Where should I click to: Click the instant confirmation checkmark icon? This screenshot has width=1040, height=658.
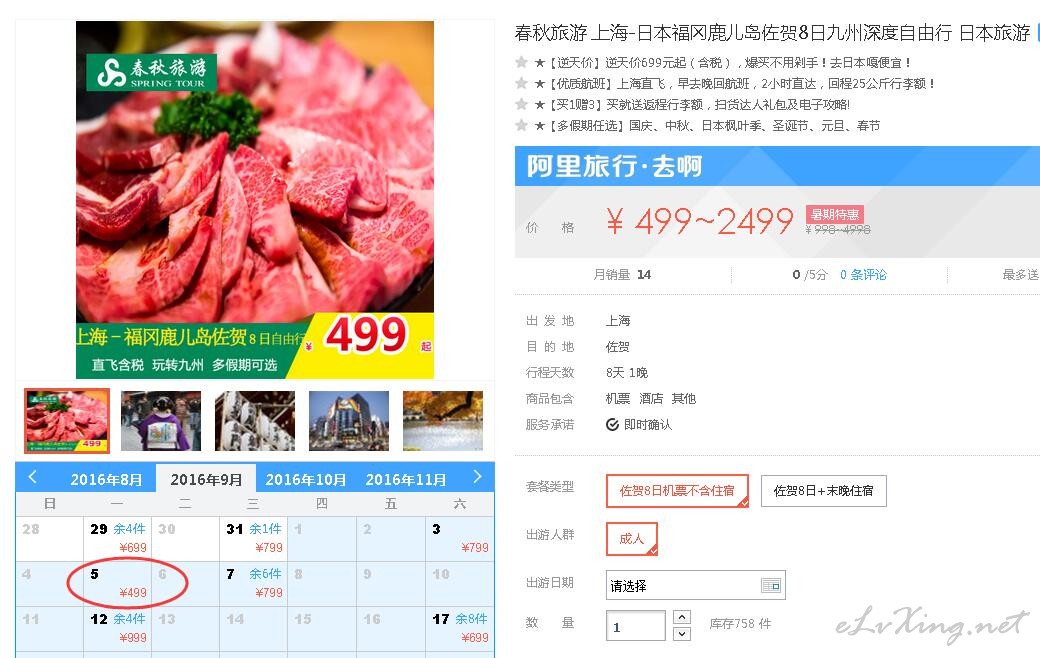click(x=612, y=425)
